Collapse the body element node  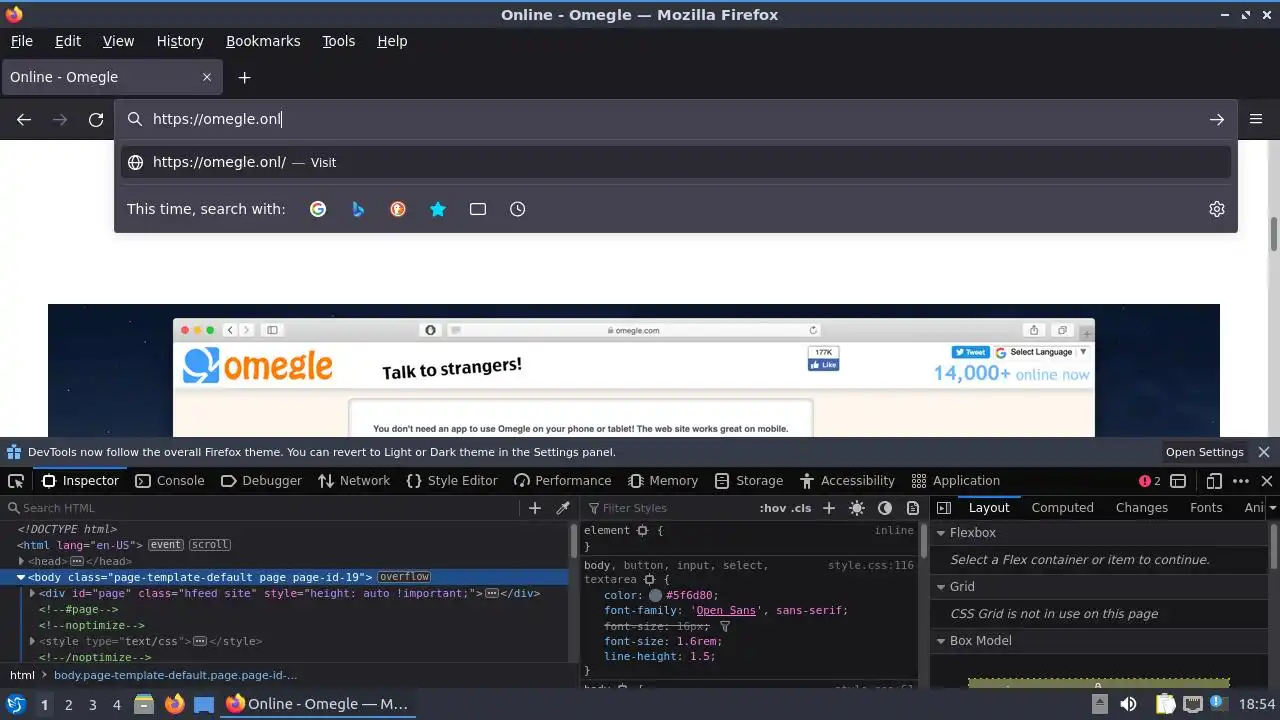coord(20,577)
